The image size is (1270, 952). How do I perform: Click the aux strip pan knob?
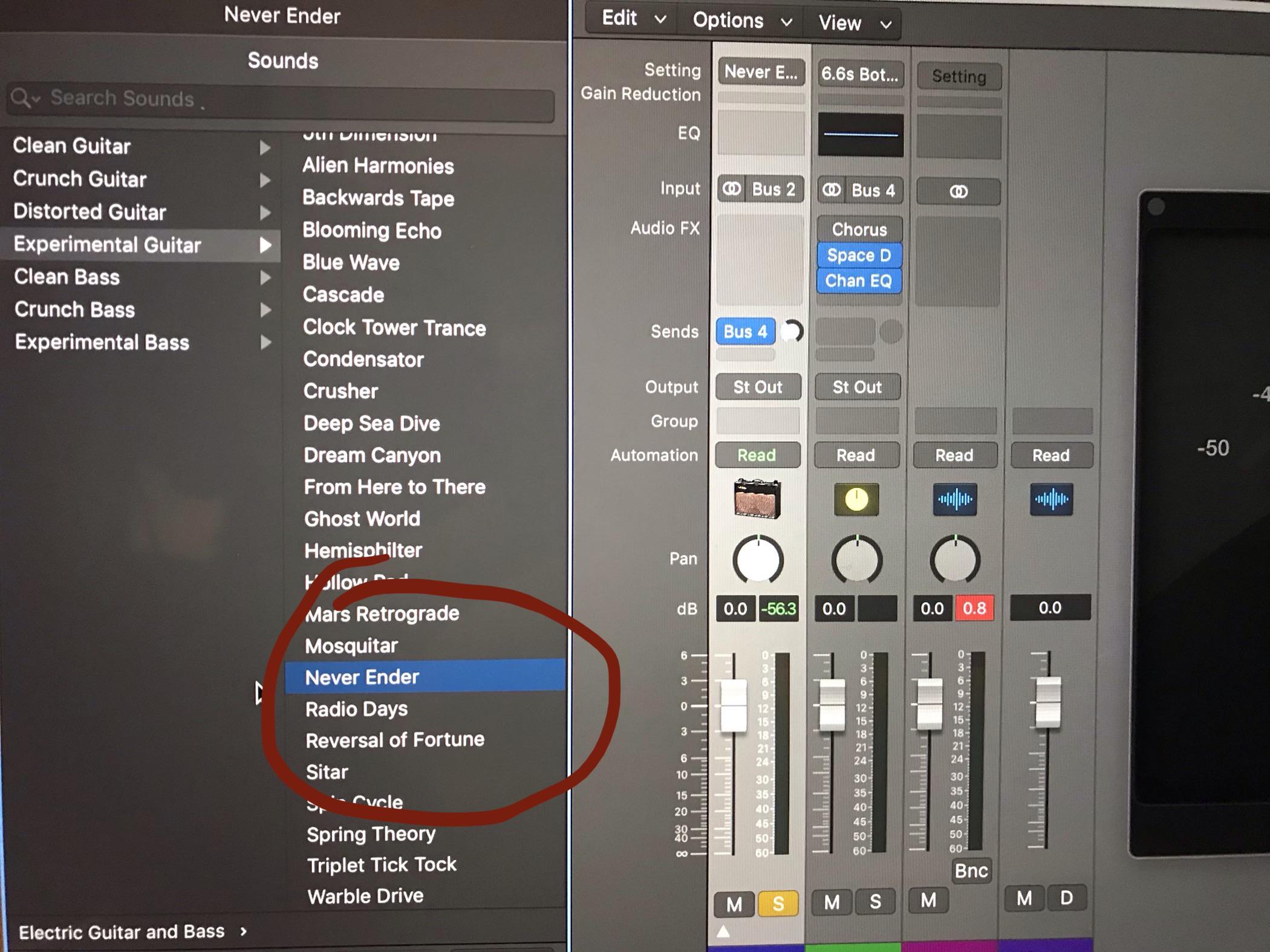[x=856, y=560]
